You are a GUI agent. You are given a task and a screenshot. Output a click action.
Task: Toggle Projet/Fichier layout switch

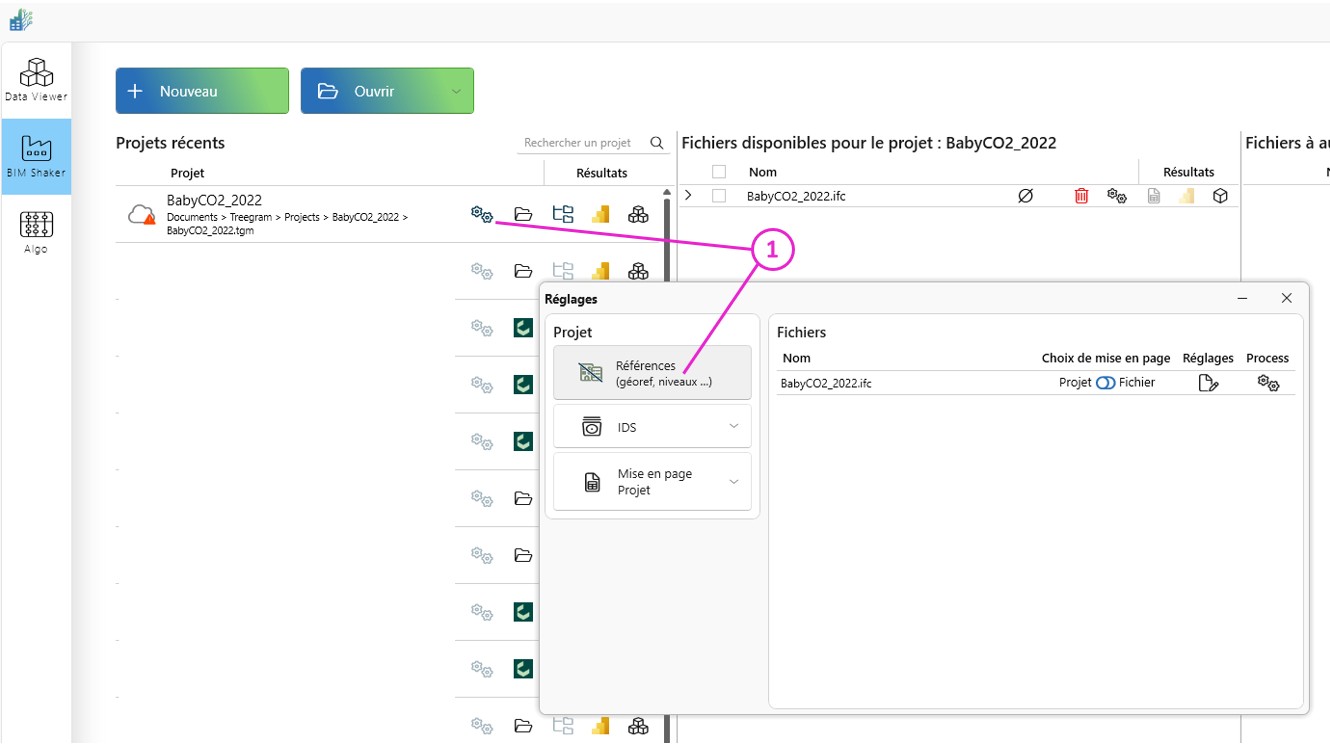click(x=1105, y=383)
